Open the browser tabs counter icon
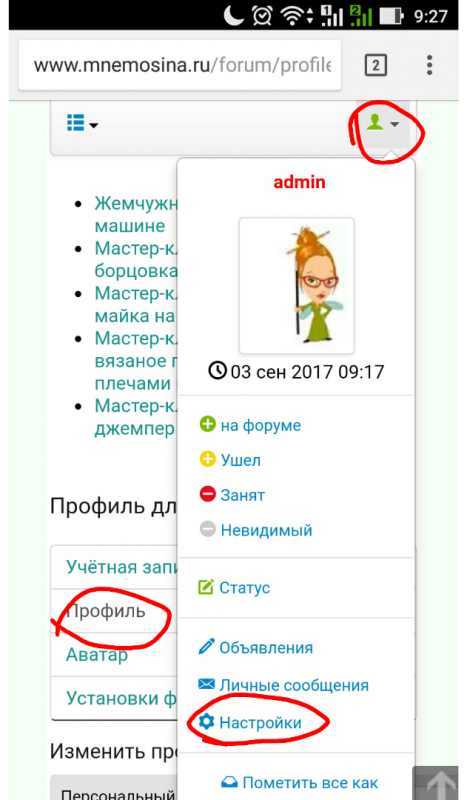This screenshot has width=467, height=800. click(x=375, y=65)
